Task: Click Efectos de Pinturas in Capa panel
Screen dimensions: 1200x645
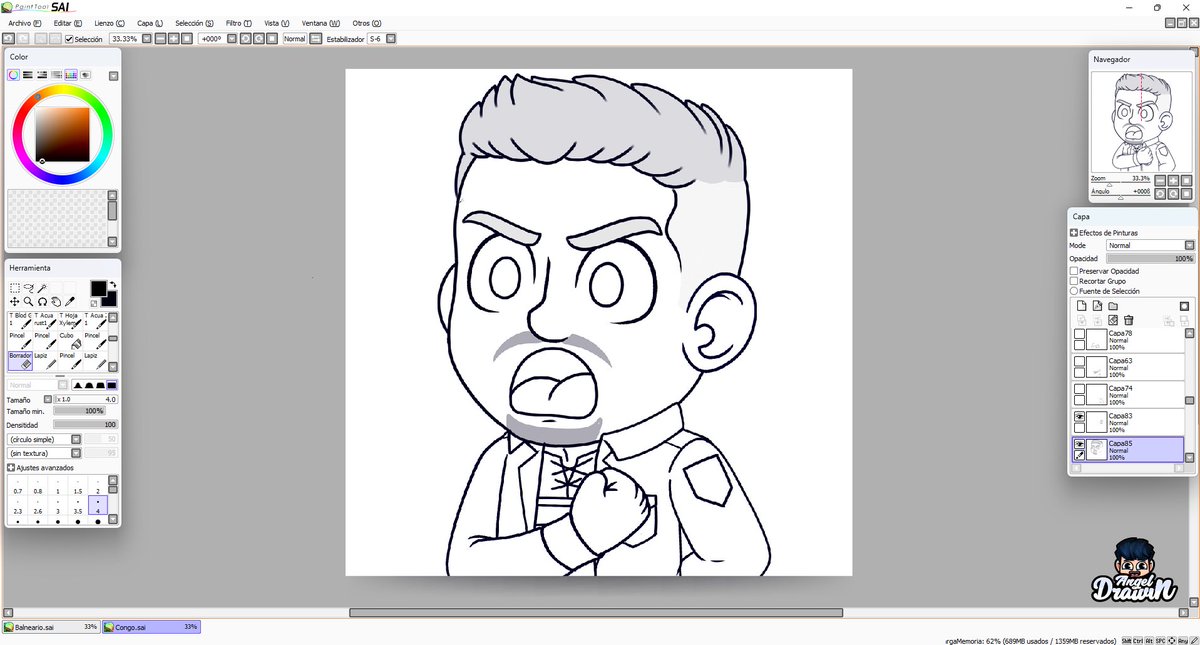Action: point(1076,233)
